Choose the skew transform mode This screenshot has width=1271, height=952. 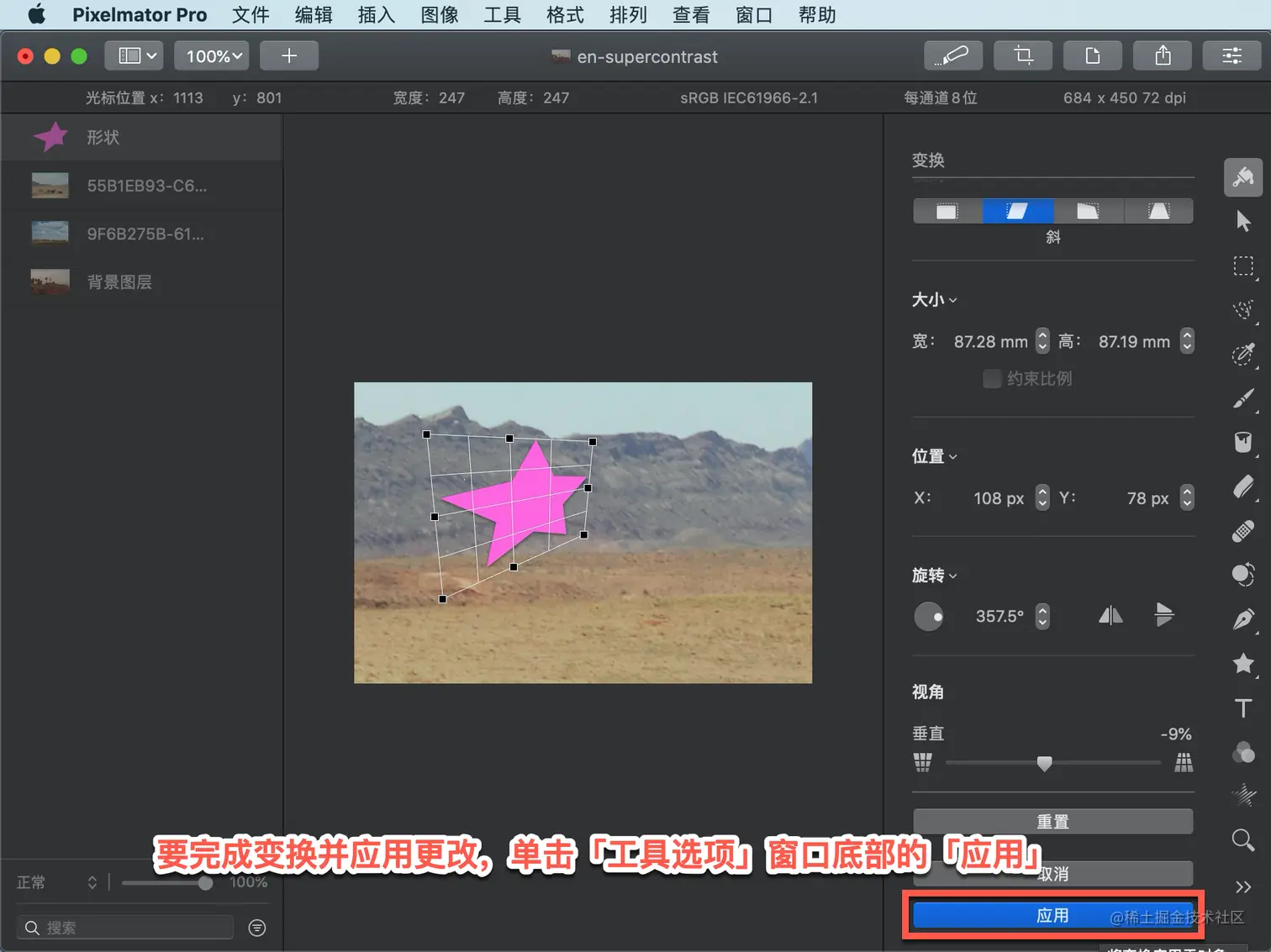(1018, 211)
